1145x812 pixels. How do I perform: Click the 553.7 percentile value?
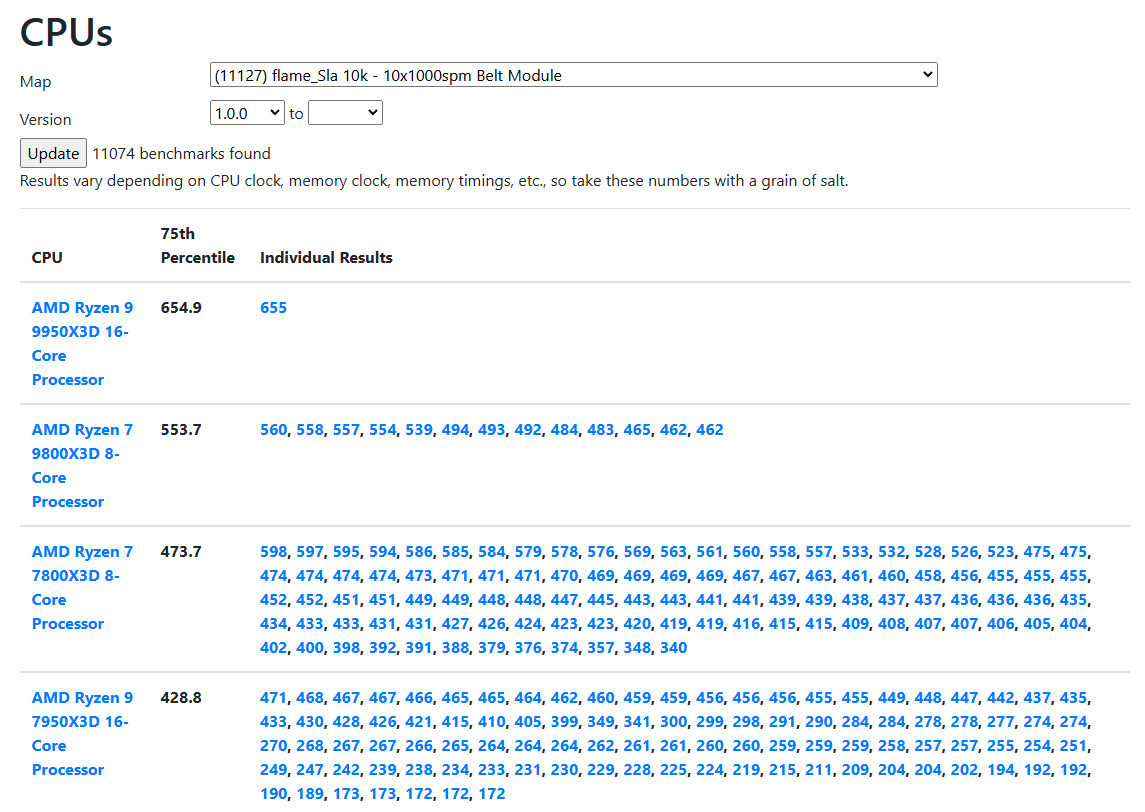pos(181,429)
